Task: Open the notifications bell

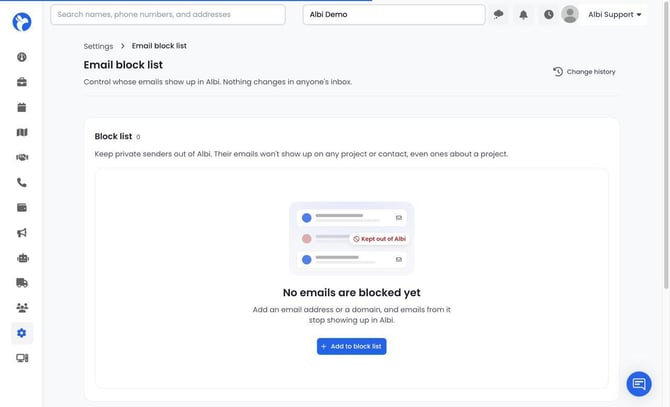Action: tap(523, 15)
